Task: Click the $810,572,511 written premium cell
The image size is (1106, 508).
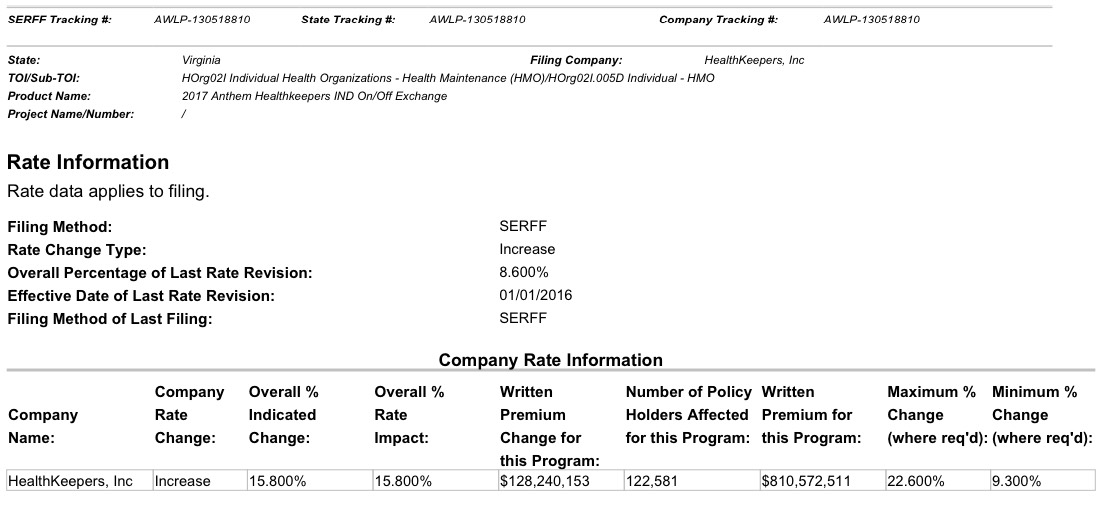Action: pos(806,481)
